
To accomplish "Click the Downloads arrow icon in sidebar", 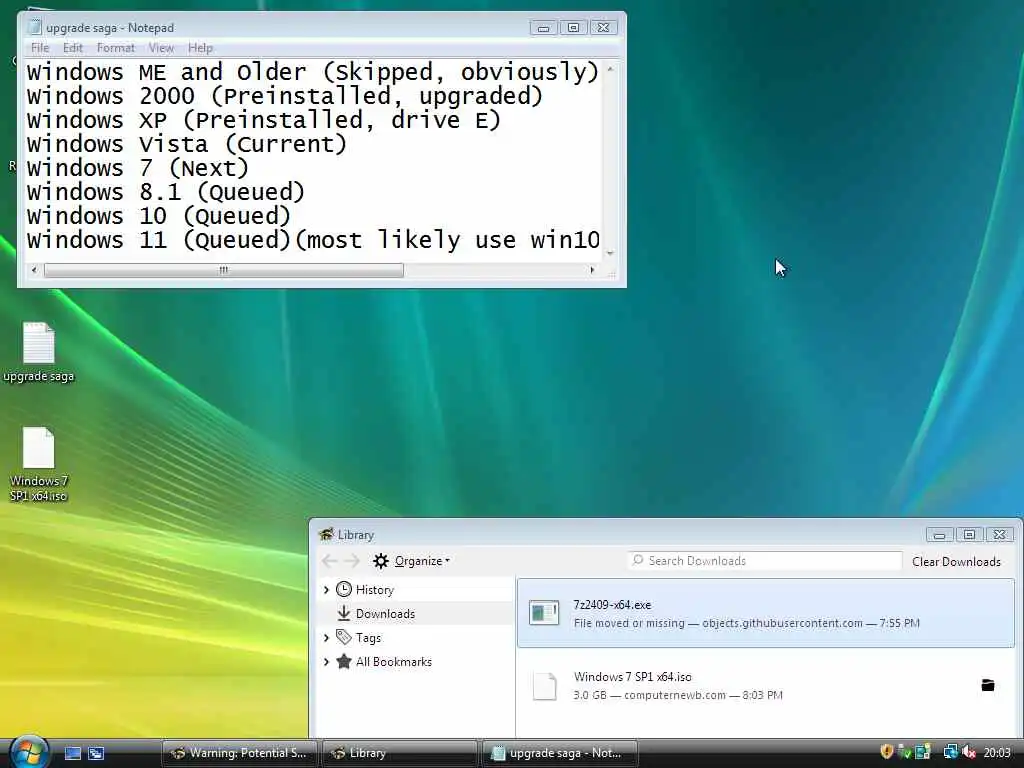I will click(x=344, y=613).
